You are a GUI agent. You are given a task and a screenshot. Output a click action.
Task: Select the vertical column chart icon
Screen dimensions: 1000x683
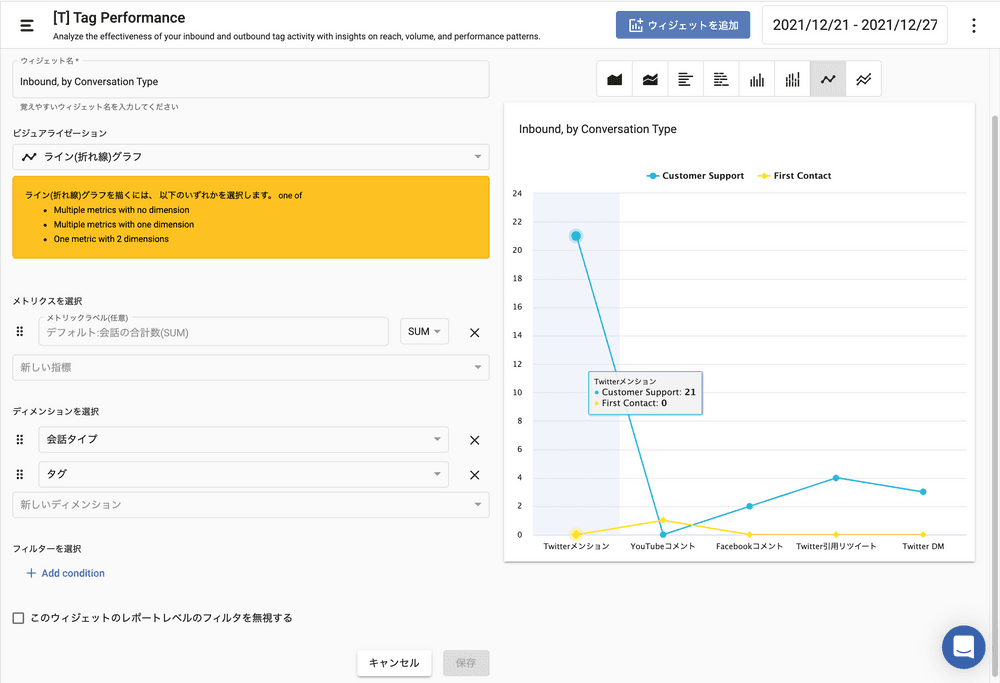click(x=757, y=80)
